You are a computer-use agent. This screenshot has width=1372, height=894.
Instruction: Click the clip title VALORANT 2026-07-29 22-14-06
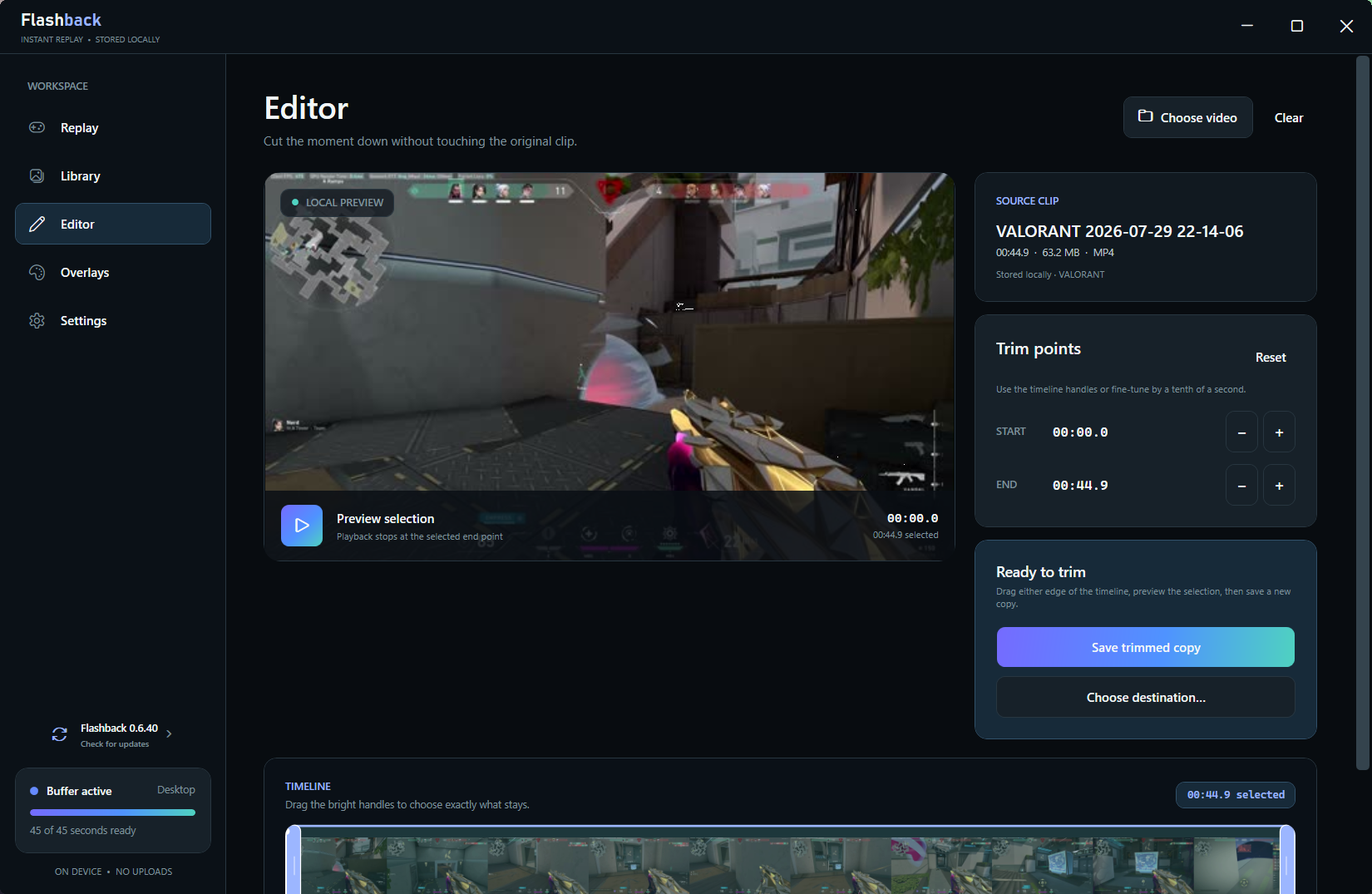tap(1119, 231)
